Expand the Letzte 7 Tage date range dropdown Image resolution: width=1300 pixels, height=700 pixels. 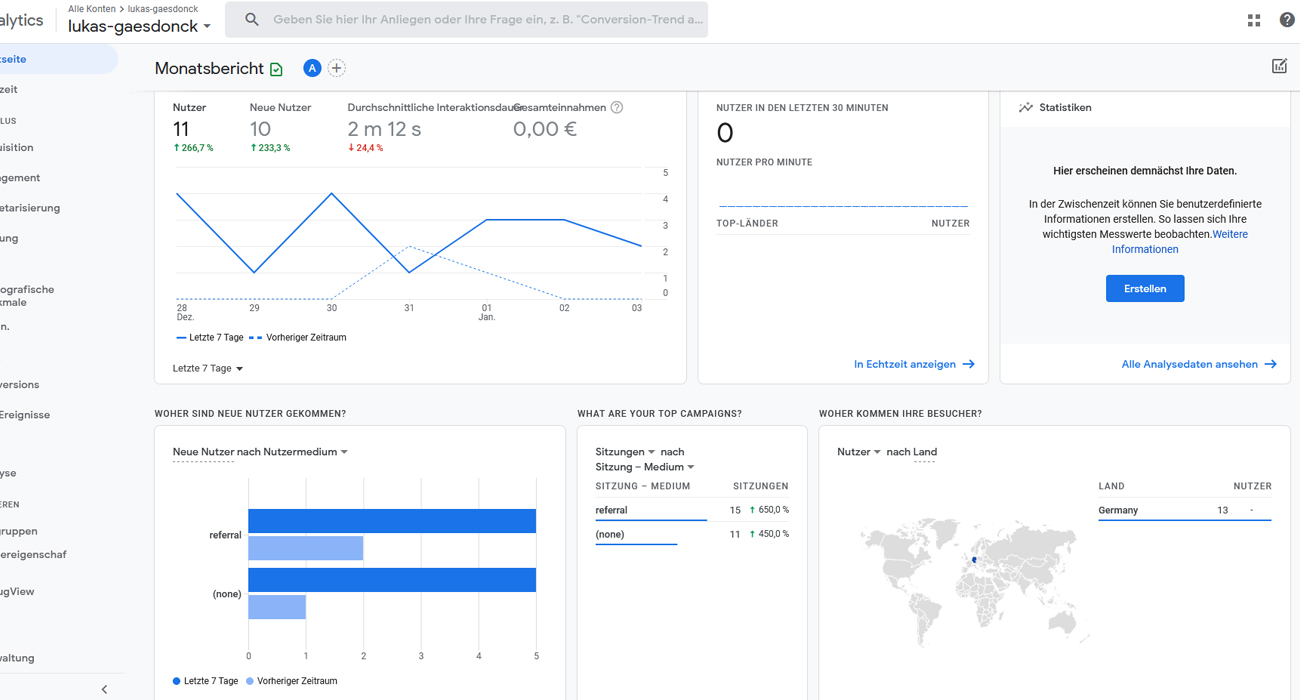[x=208, y=368]
